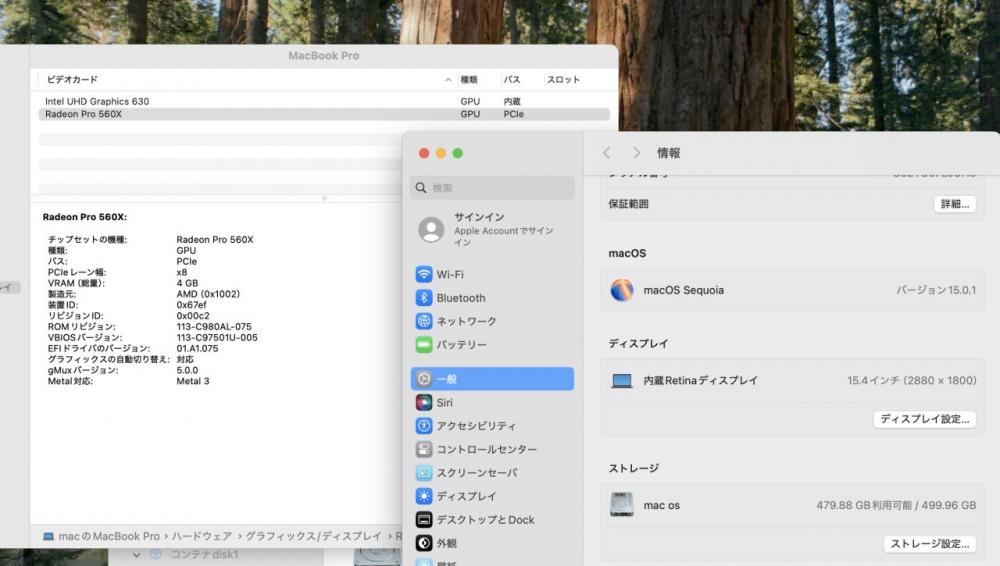The width and height of the screenshot is (1000, 566).
Task: Expand chevron beside コンテナdisk1 in background window
Action: [136, 555]
